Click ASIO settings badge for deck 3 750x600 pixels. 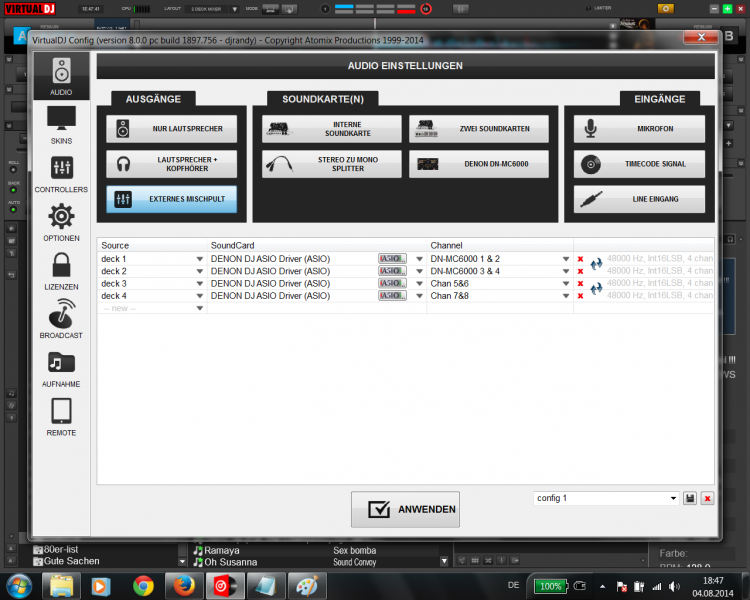tap(392, 284)
